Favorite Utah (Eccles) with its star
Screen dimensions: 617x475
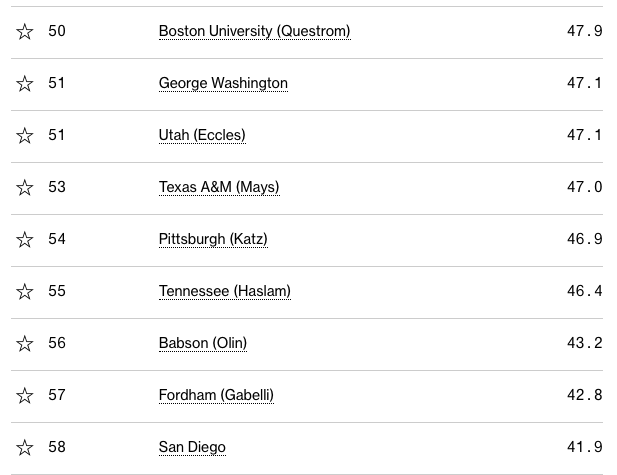click(x=25, y=136)
